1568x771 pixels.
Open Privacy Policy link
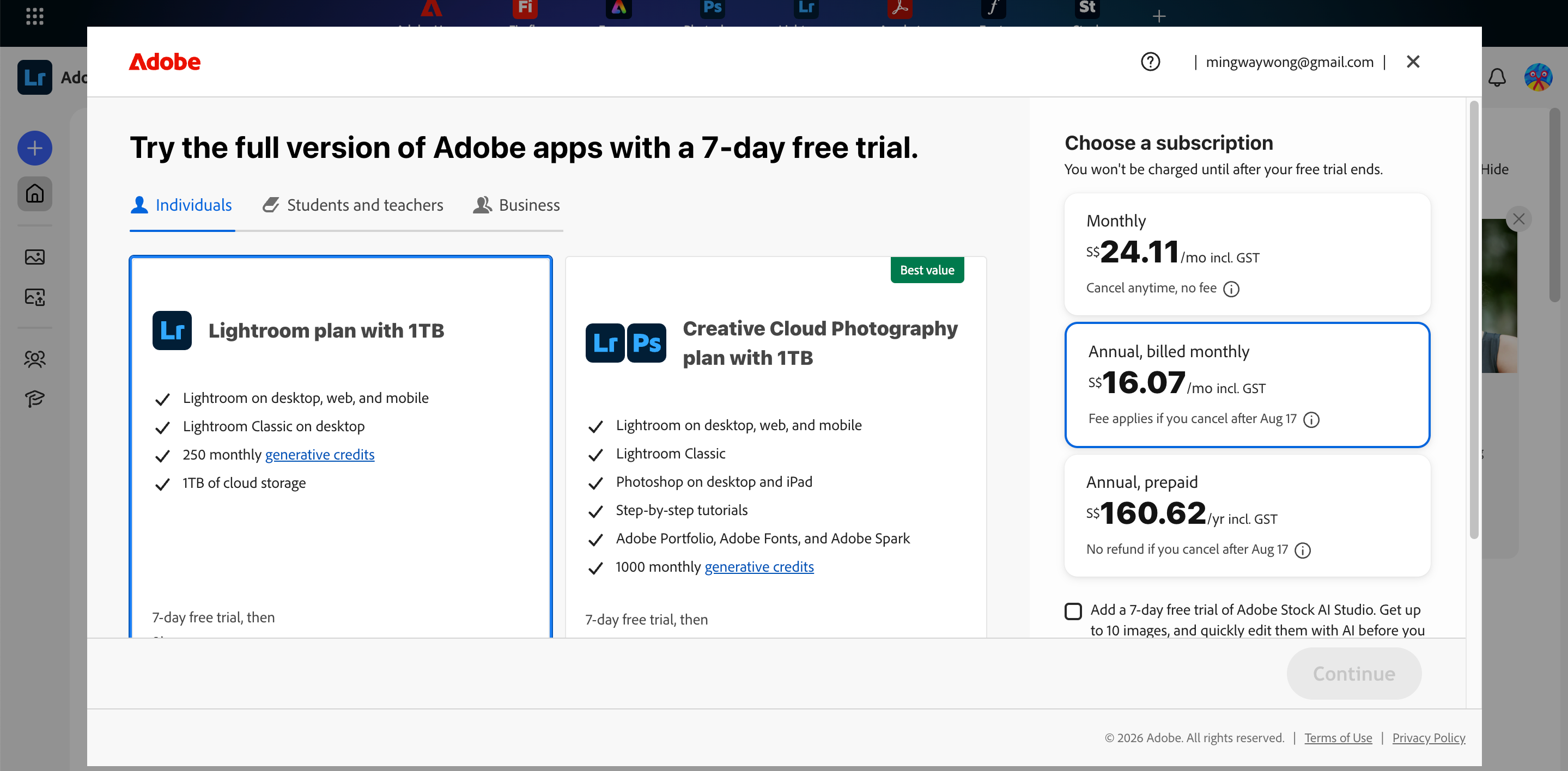1429,738
